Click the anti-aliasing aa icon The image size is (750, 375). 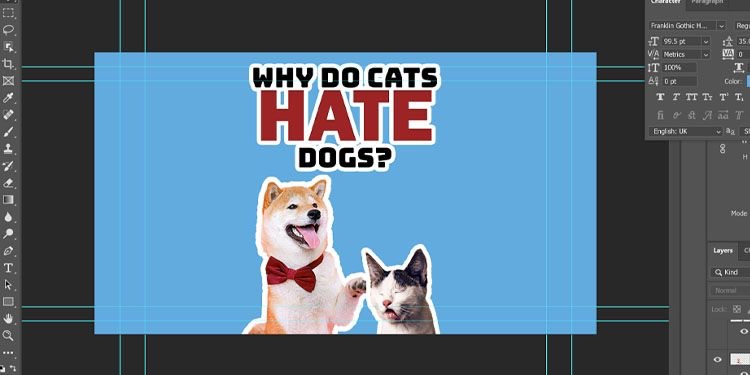[x=730, y=131]
